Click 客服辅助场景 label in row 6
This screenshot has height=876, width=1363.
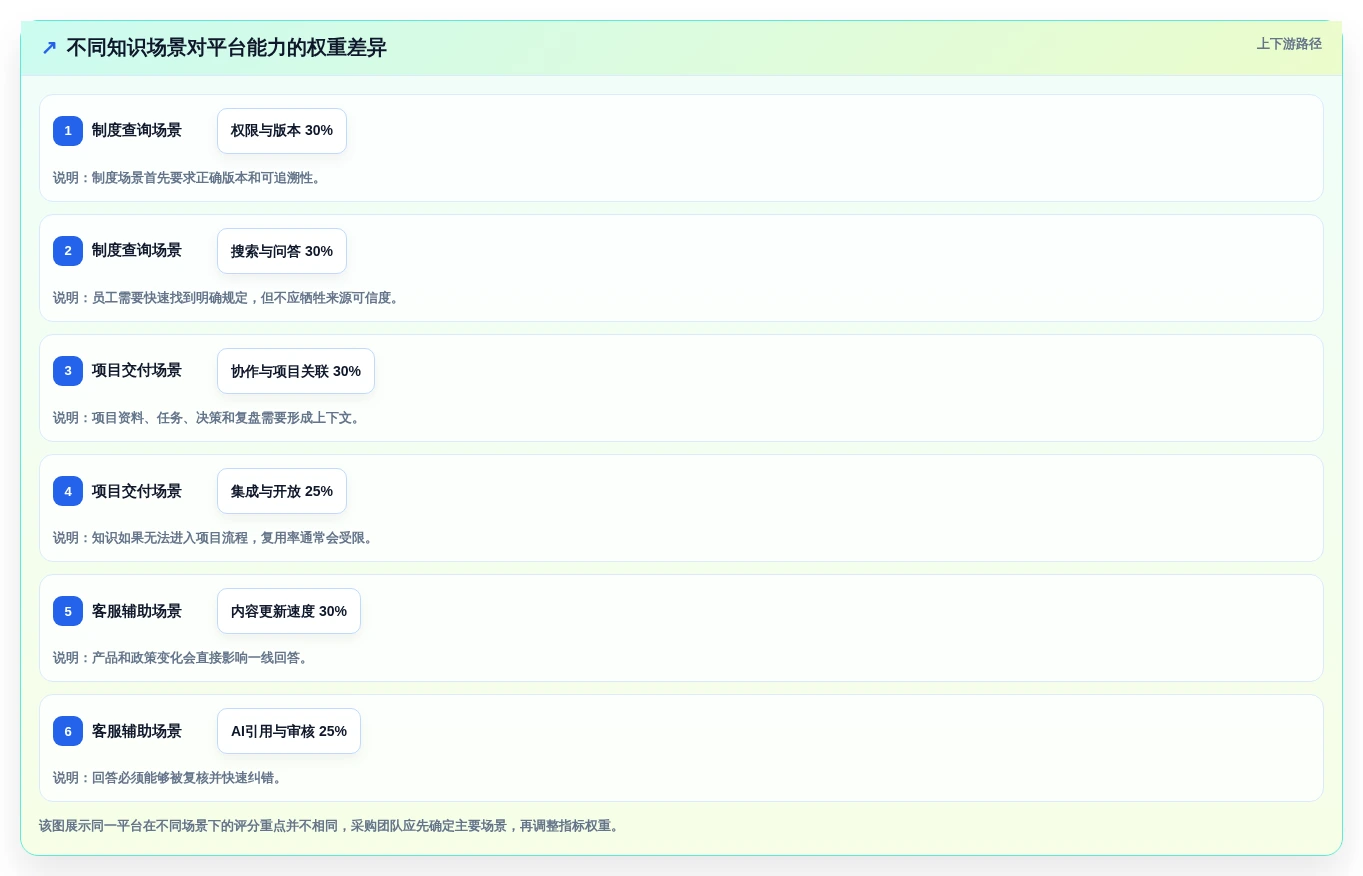(137, 731)
